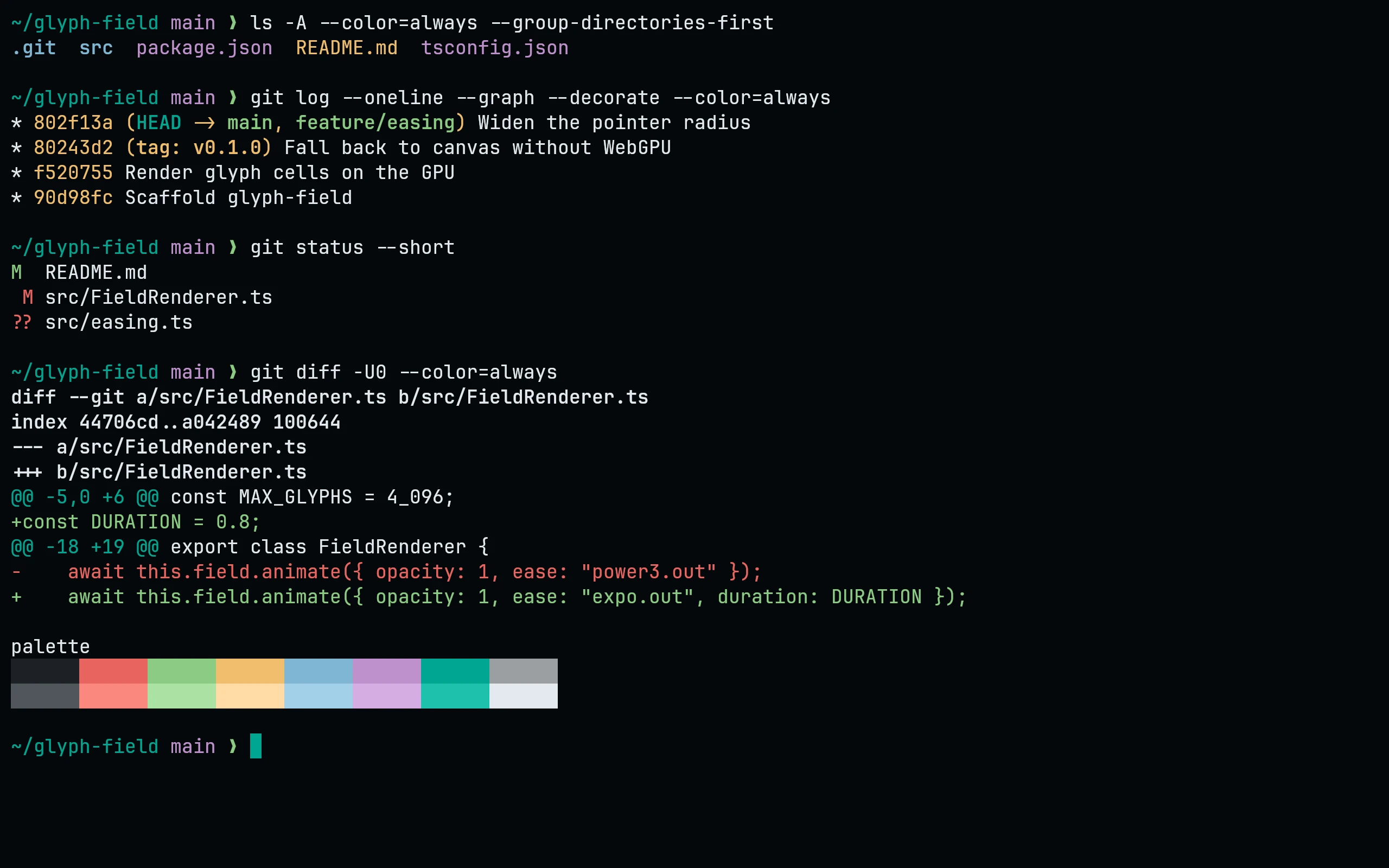Select src/FieldRenderer.ts in git status output

coord(158,297)
